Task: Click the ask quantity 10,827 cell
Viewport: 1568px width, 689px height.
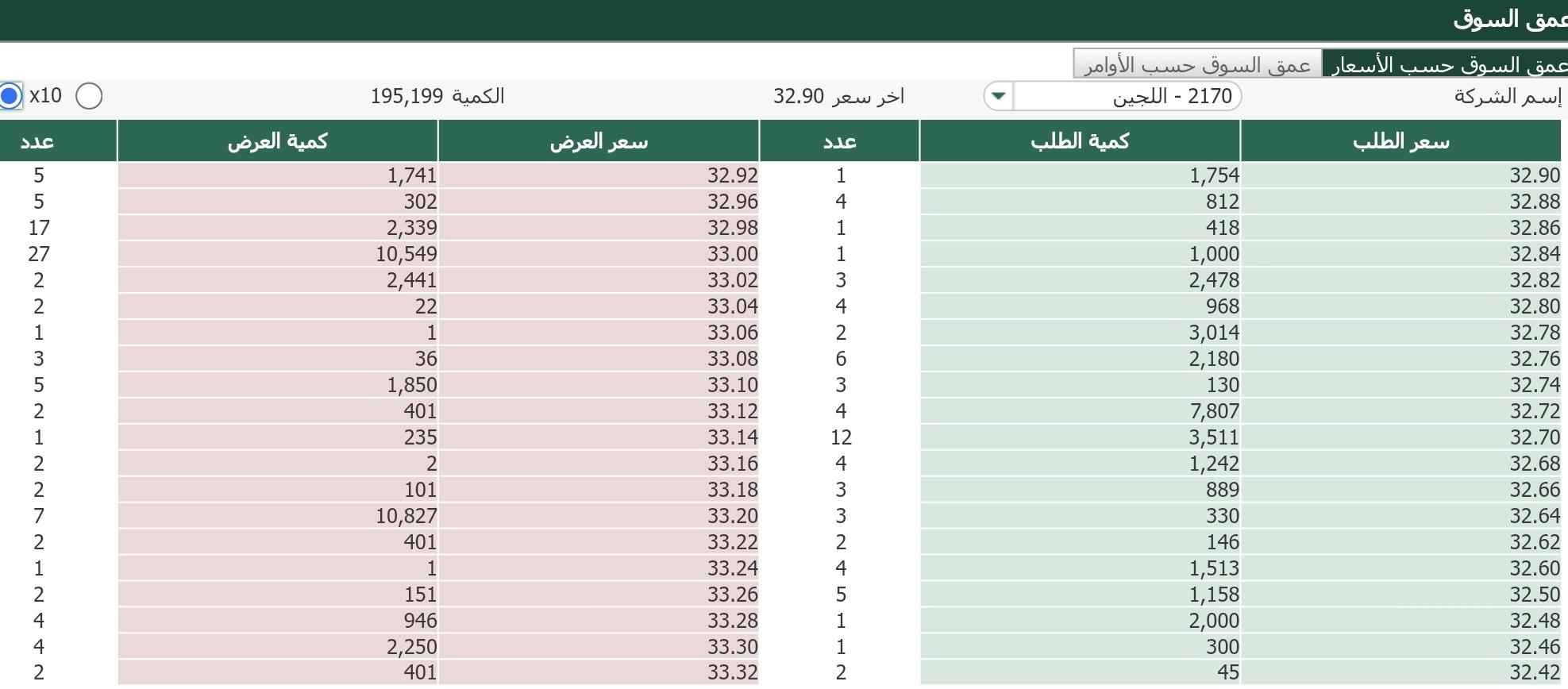Action: tap(277, 516)
